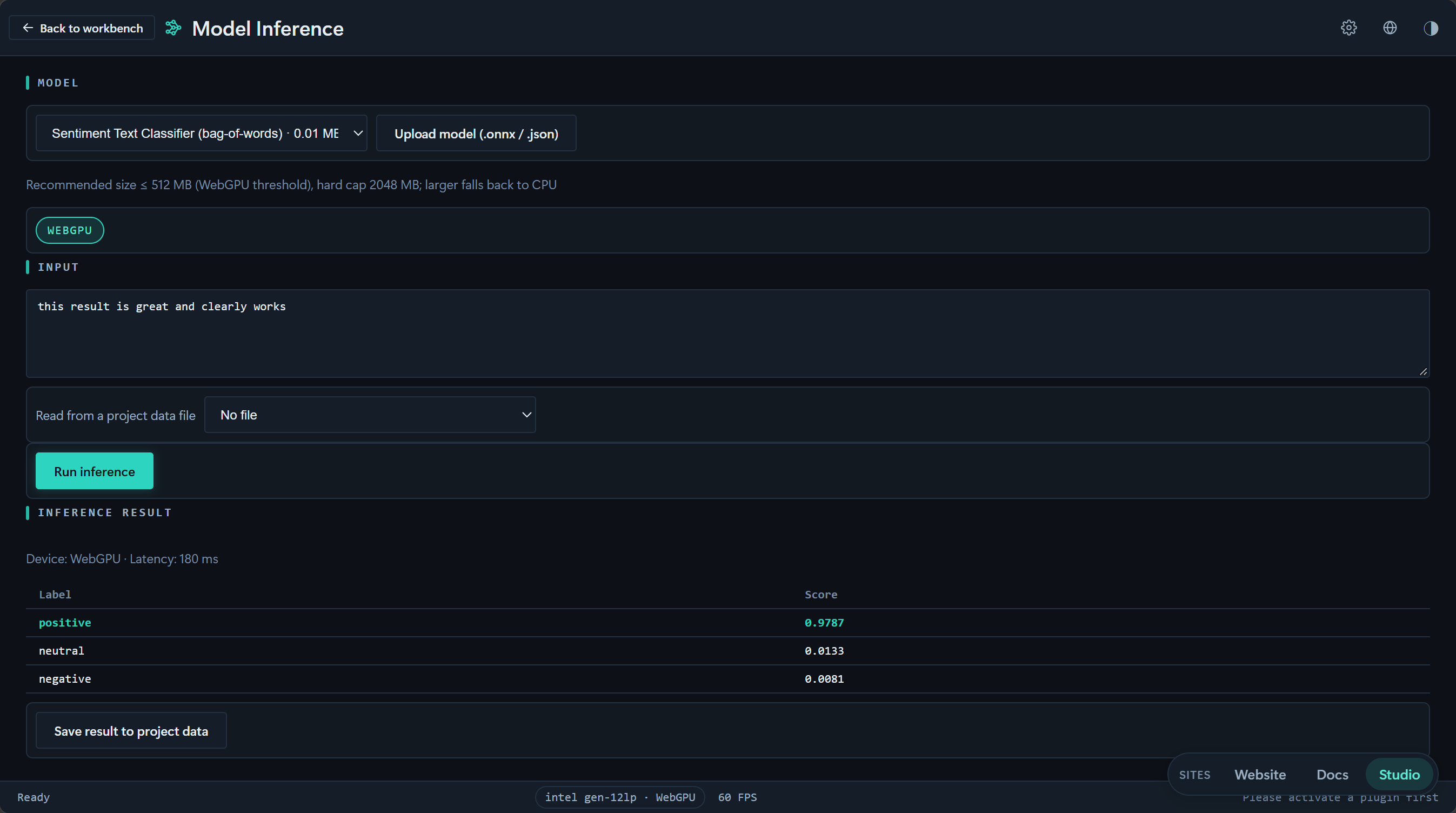
Task: Open the settings gear icon
Action: (x=1348, y=28)
